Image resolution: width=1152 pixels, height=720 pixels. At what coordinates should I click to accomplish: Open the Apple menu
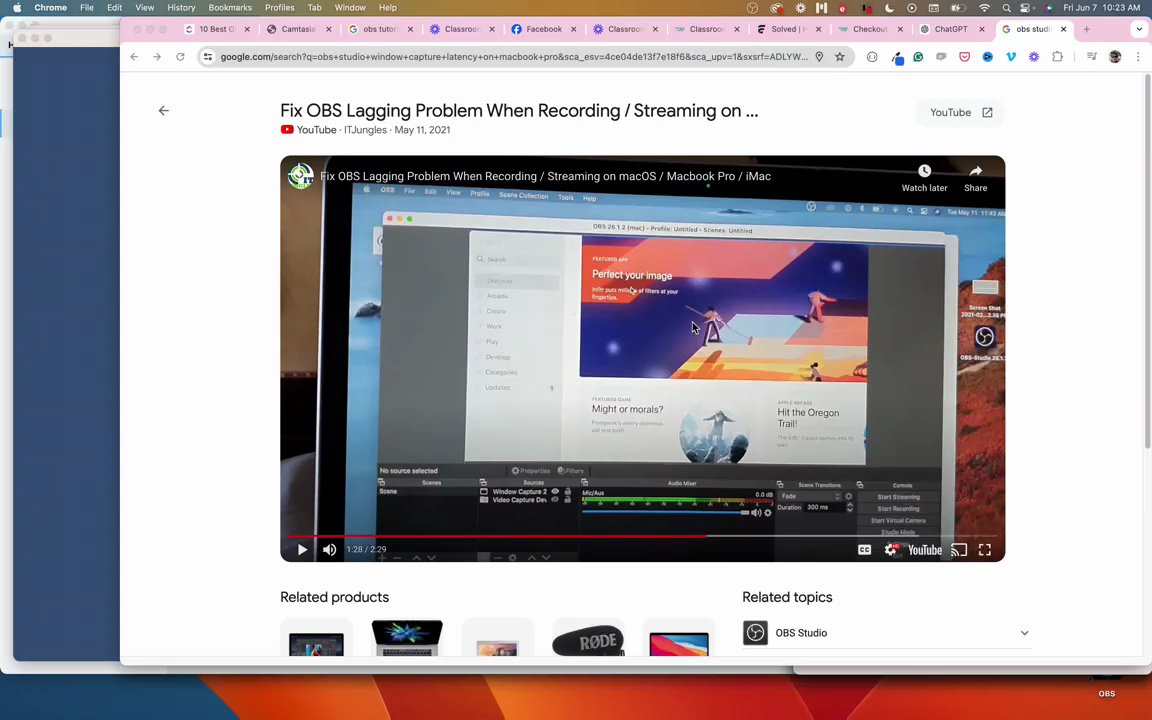(x=17, y=7)
